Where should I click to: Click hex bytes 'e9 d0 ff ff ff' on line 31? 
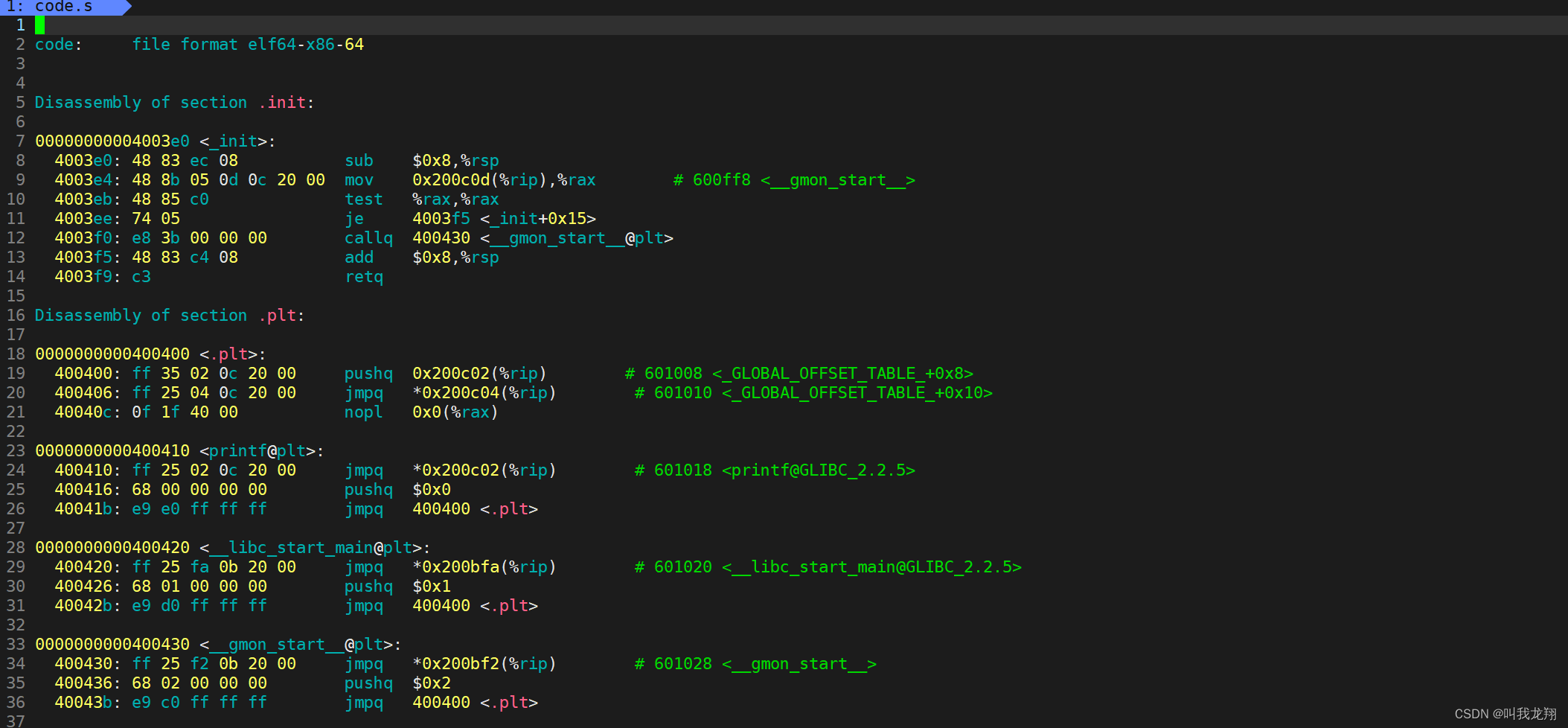click(199, 606)
